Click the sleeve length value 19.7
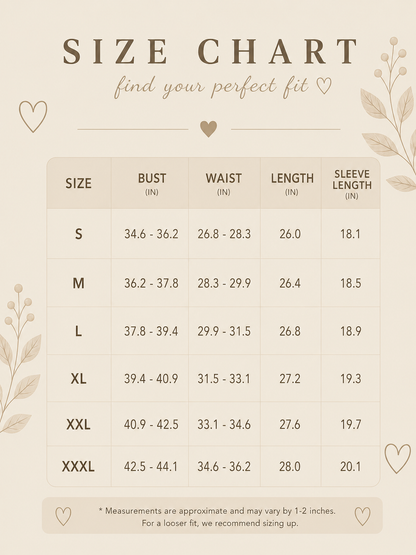The height and width of the screenshot is (555, 416). coord(351,424)
